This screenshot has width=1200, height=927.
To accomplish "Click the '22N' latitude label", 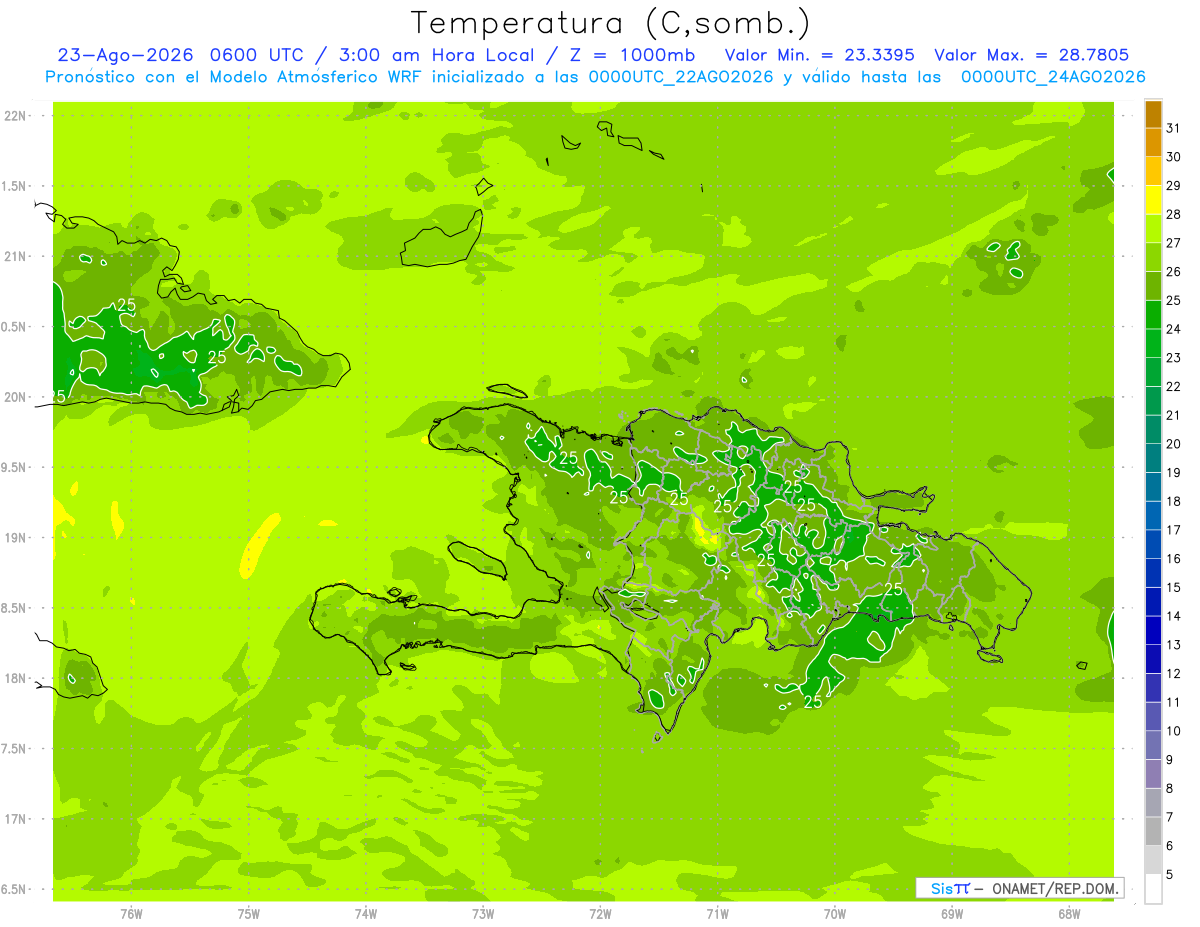I will (14, 115).
